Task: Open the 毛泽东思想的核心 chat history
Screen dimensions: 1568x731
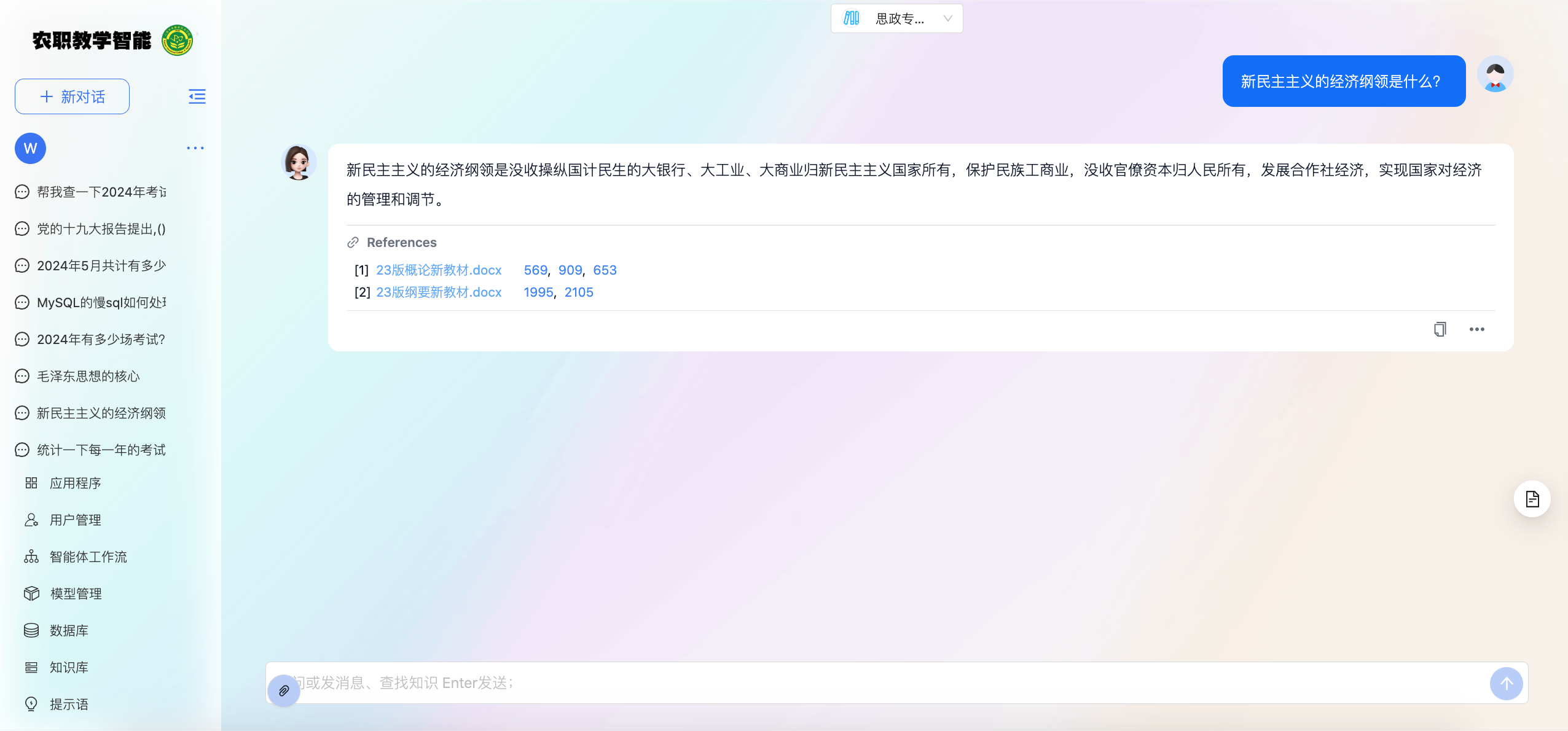Action: (88, 376)
